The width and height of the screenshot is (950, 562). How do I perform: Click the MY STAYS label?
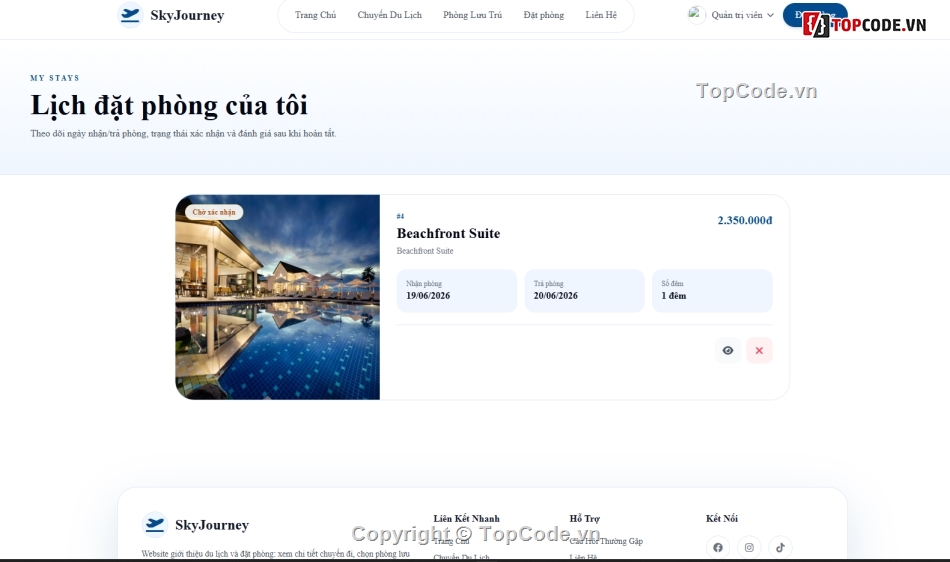pyautogui.click(x=55, y=78)
